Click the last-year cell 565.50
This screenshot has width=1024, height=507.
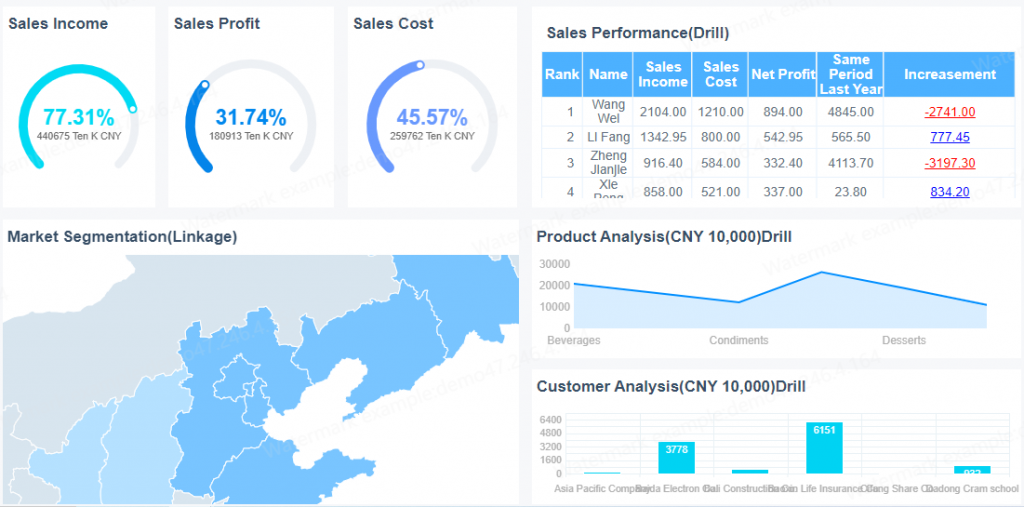pyautogui.click(x=850, y=137)
